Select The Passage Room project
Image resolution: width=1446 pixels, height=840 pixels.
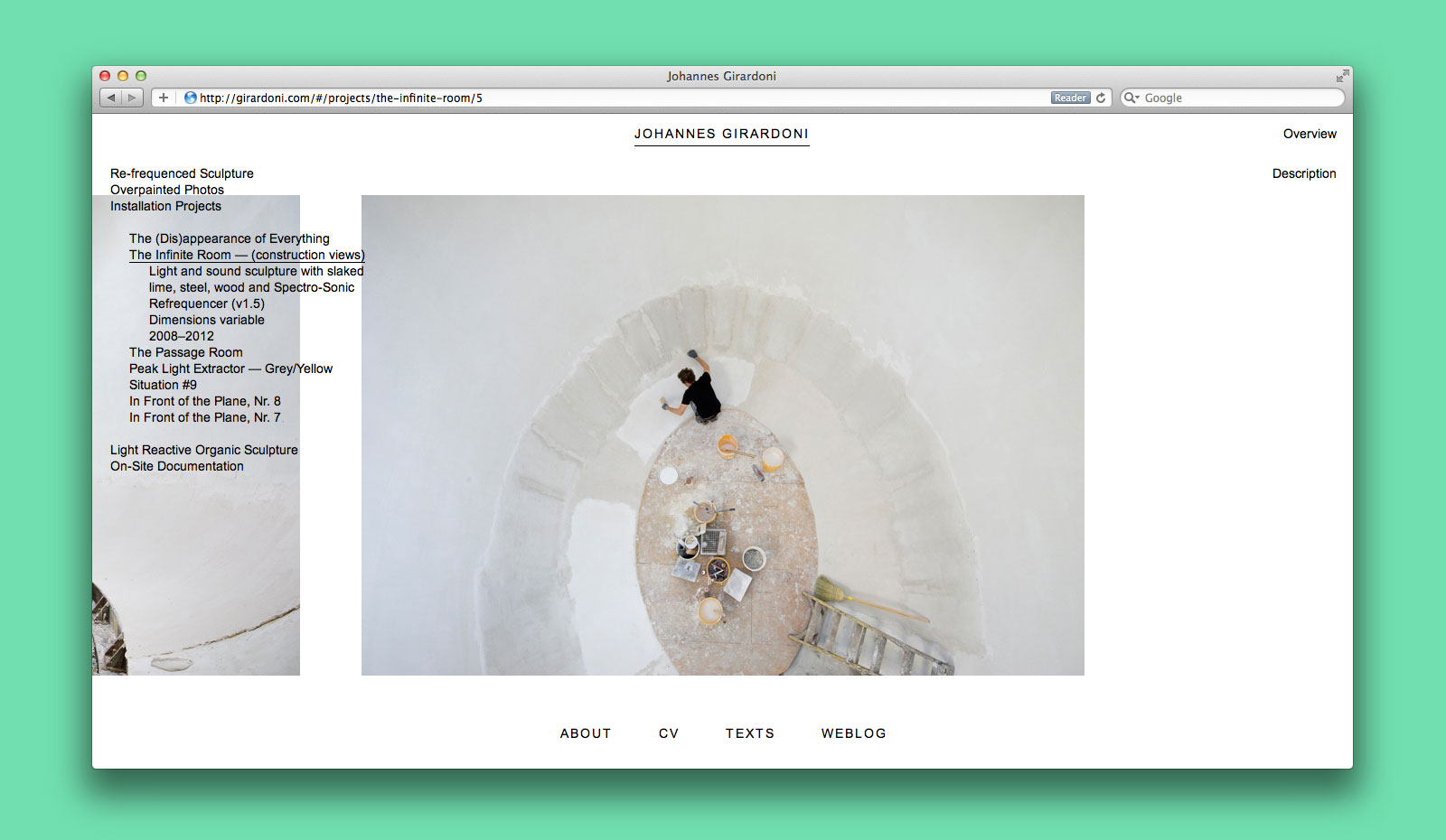[185, 352]
